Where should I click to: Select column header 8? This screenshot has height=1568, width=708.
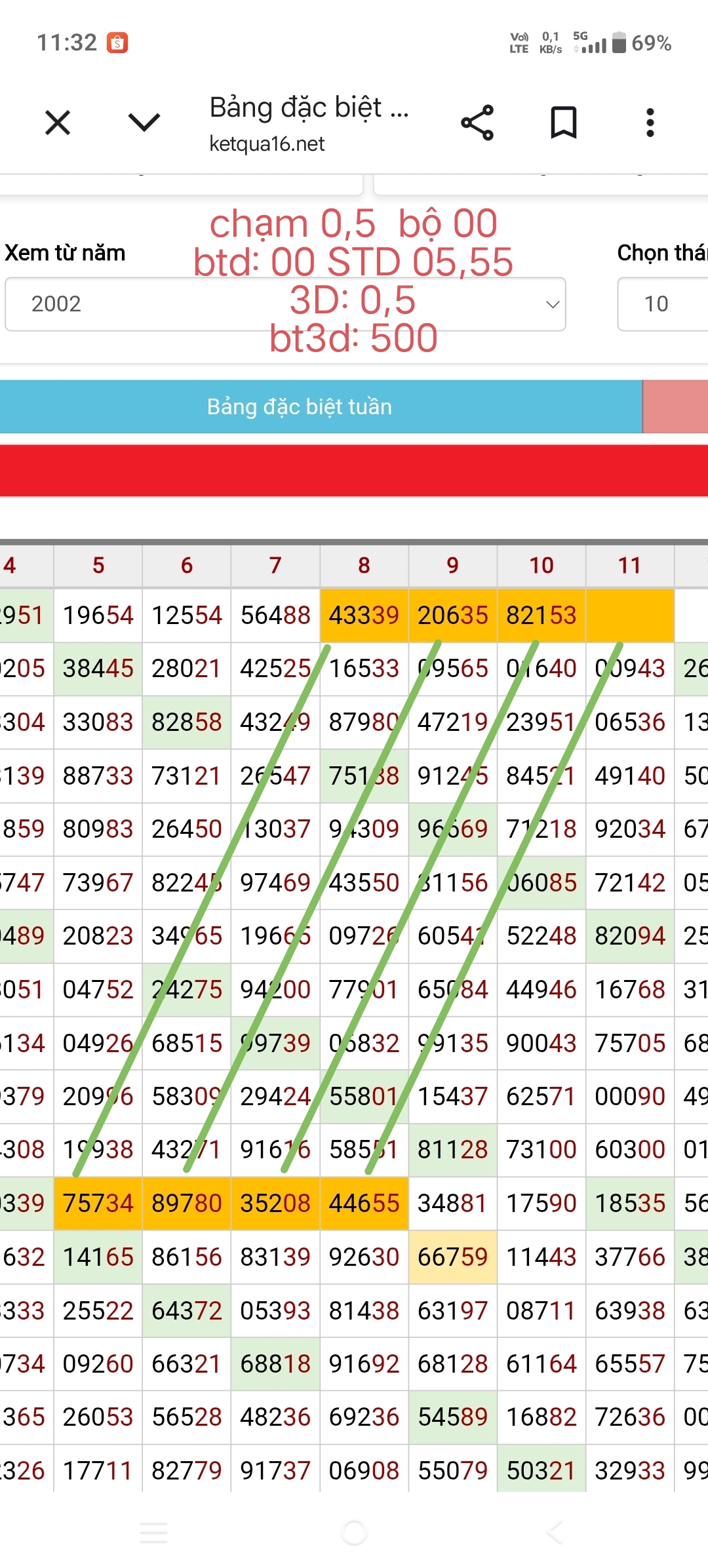pyautogui.click(x=364, y=565)
